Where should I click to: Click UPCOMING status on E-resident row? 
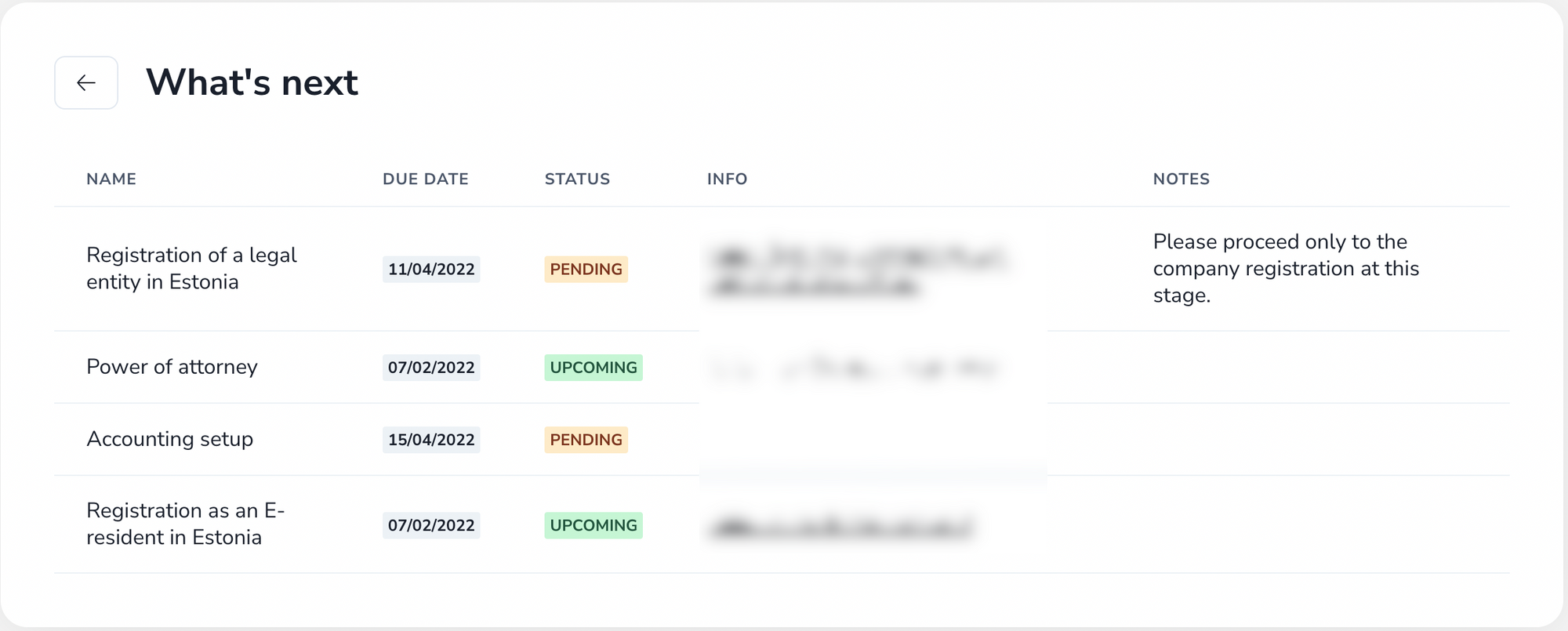coord(593,525)
